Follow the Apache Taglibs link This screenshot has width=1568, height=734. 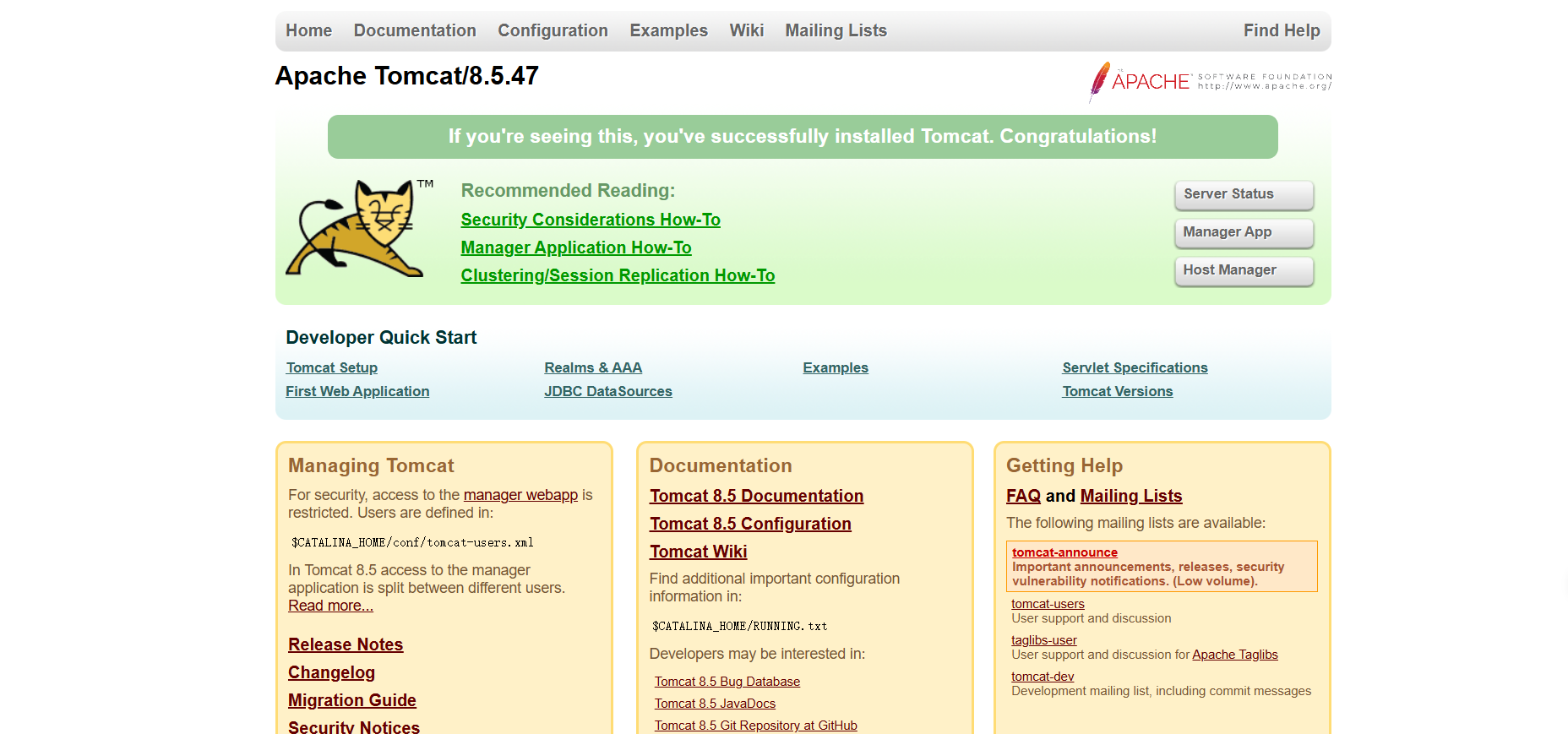coord(1235,655)
